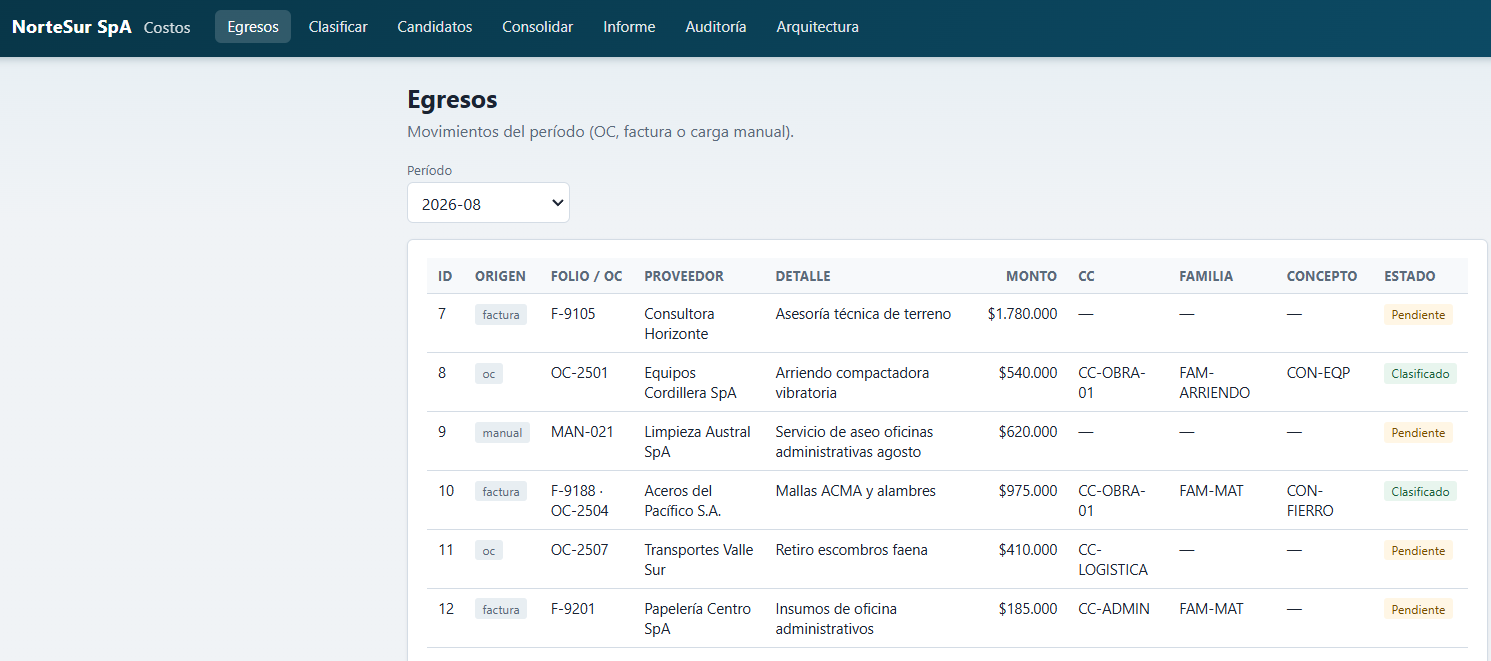Click supplier Papelería Centro SpA
The width and height of the screenshot is (1491, 661).
[697, 619]
